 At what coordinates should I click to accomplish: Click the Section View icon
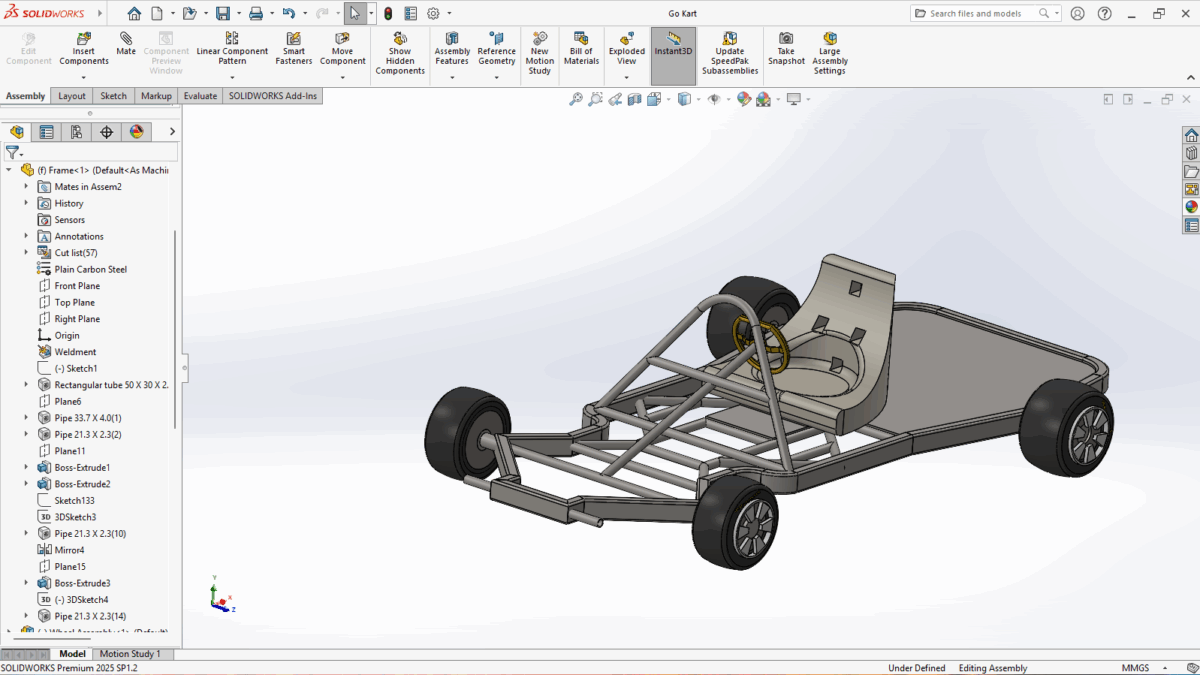click(x=634, y=99)
